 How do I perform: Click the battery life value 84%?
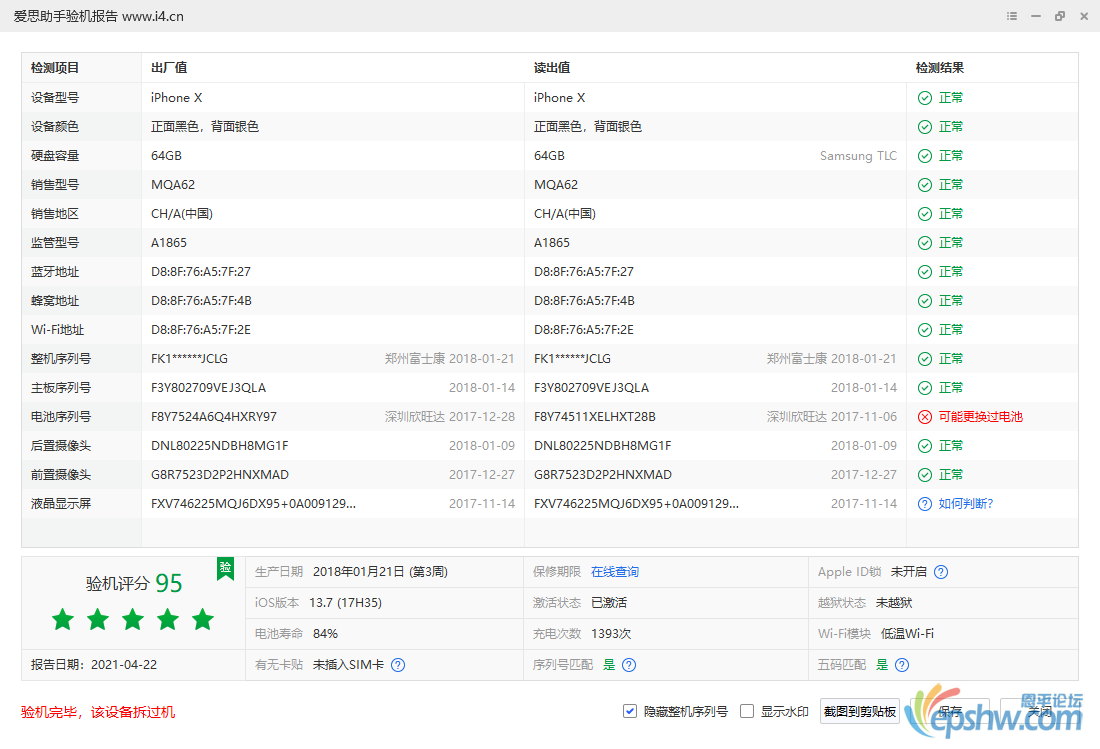[x=326, y=634]
